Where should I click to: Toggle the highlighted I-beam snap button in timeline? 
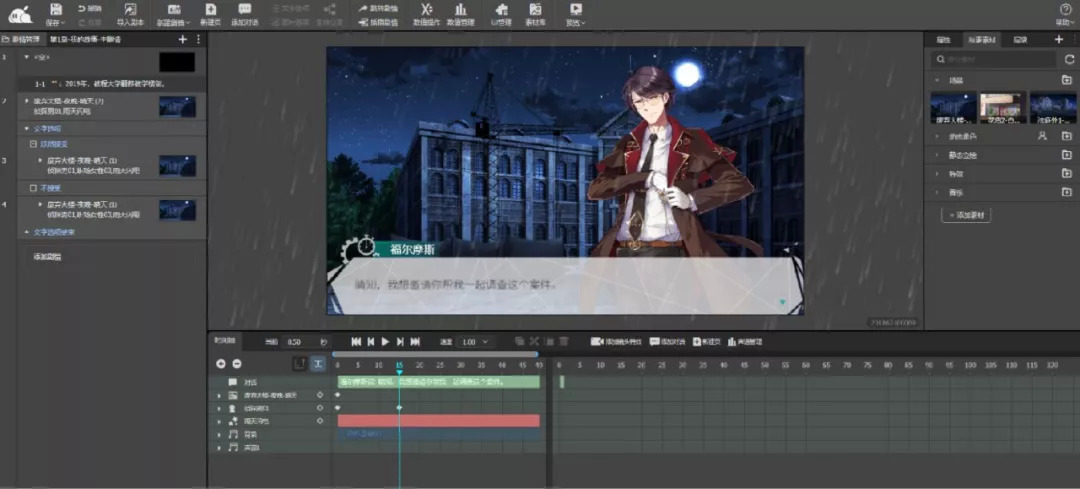coord(318,364)
